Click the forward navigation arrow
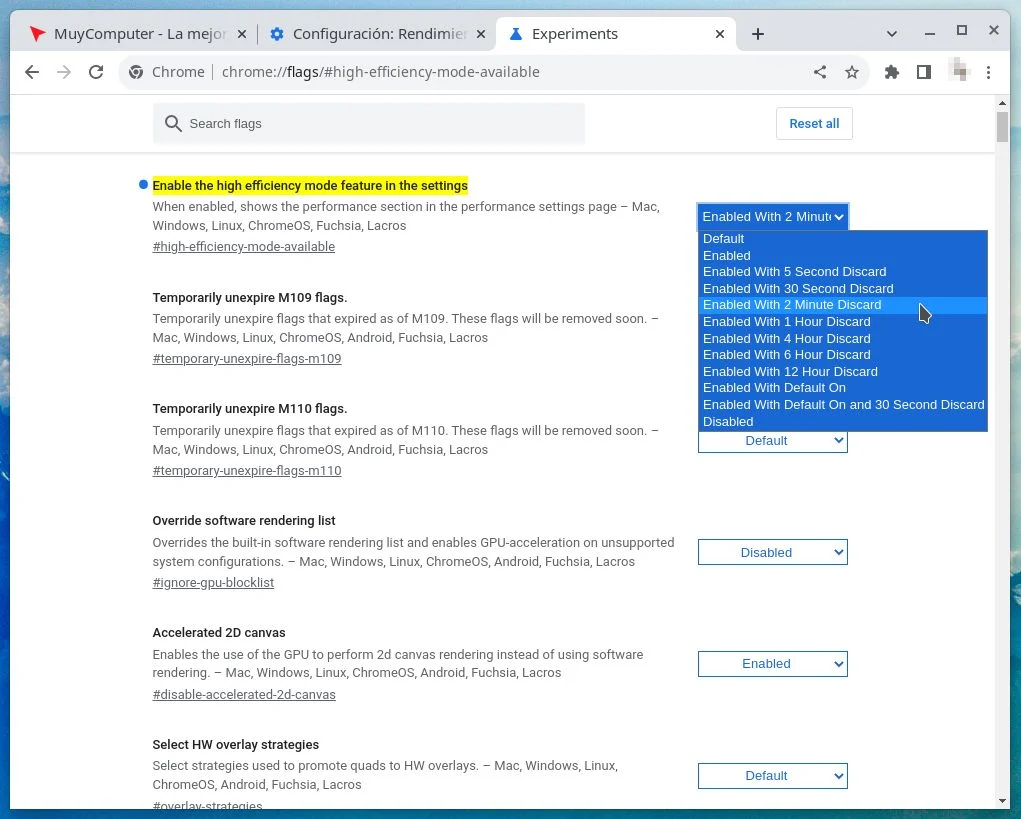Screen dimensions: 1021x819 (x=64, y=72)
